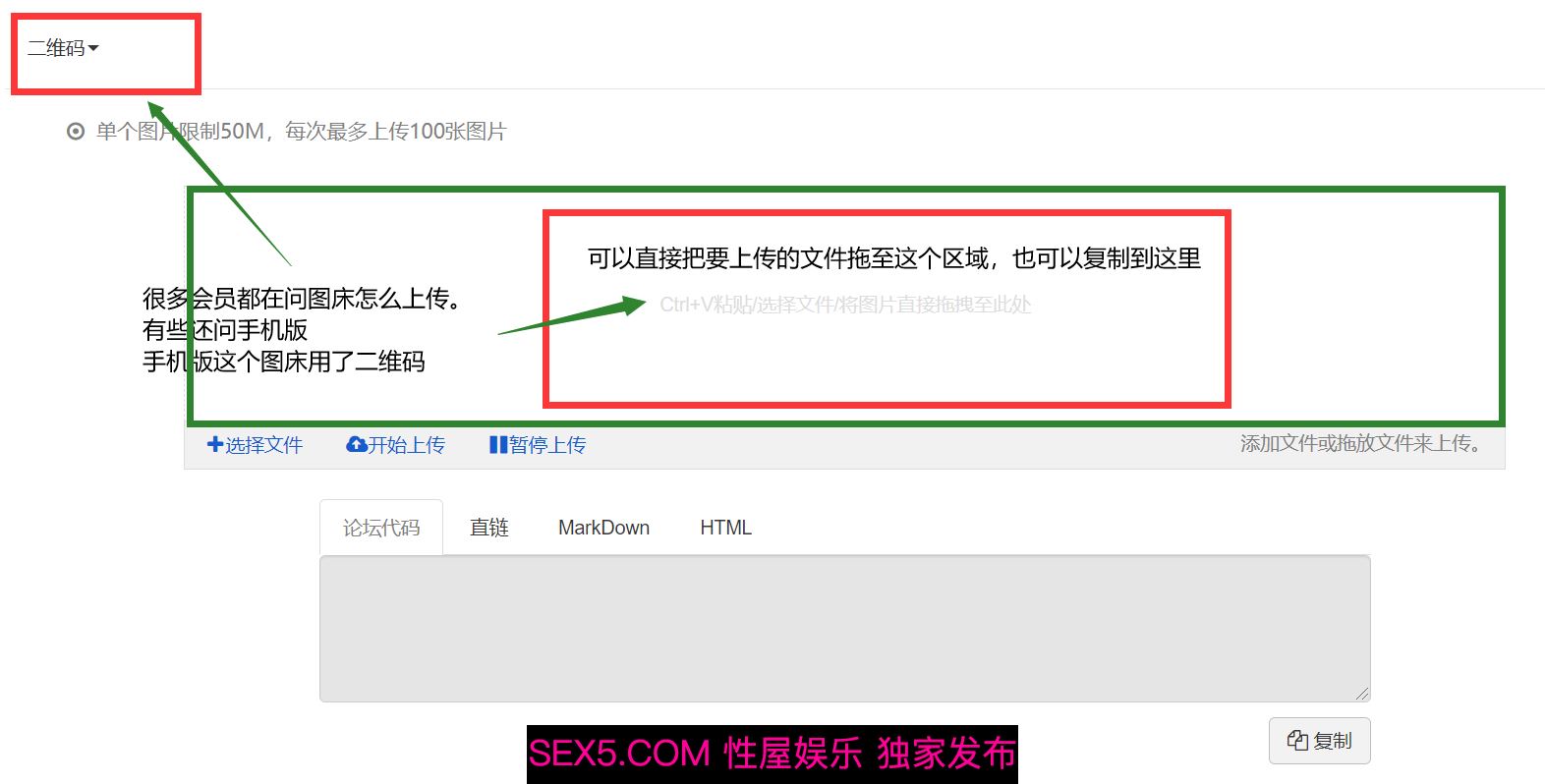1545x784 pixels.
Task: Click the SEX5.COM watermark banner
Action: pyautogui.click(x=772, y=754)
